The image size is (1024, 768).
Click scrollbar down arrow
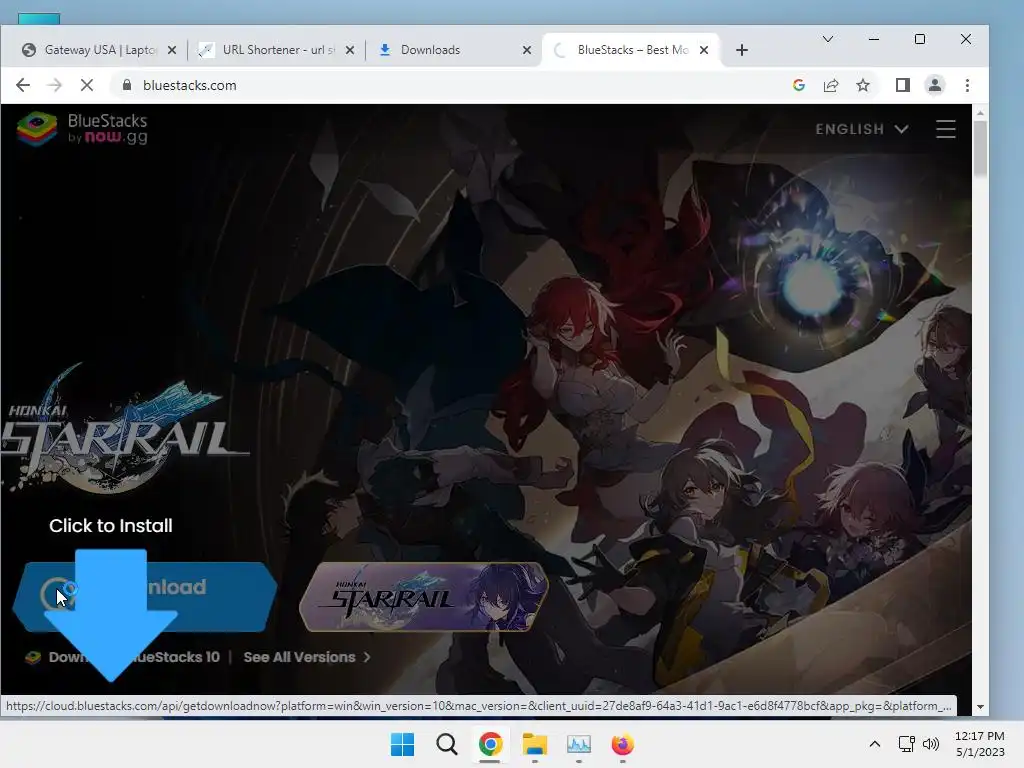[980, 707]
